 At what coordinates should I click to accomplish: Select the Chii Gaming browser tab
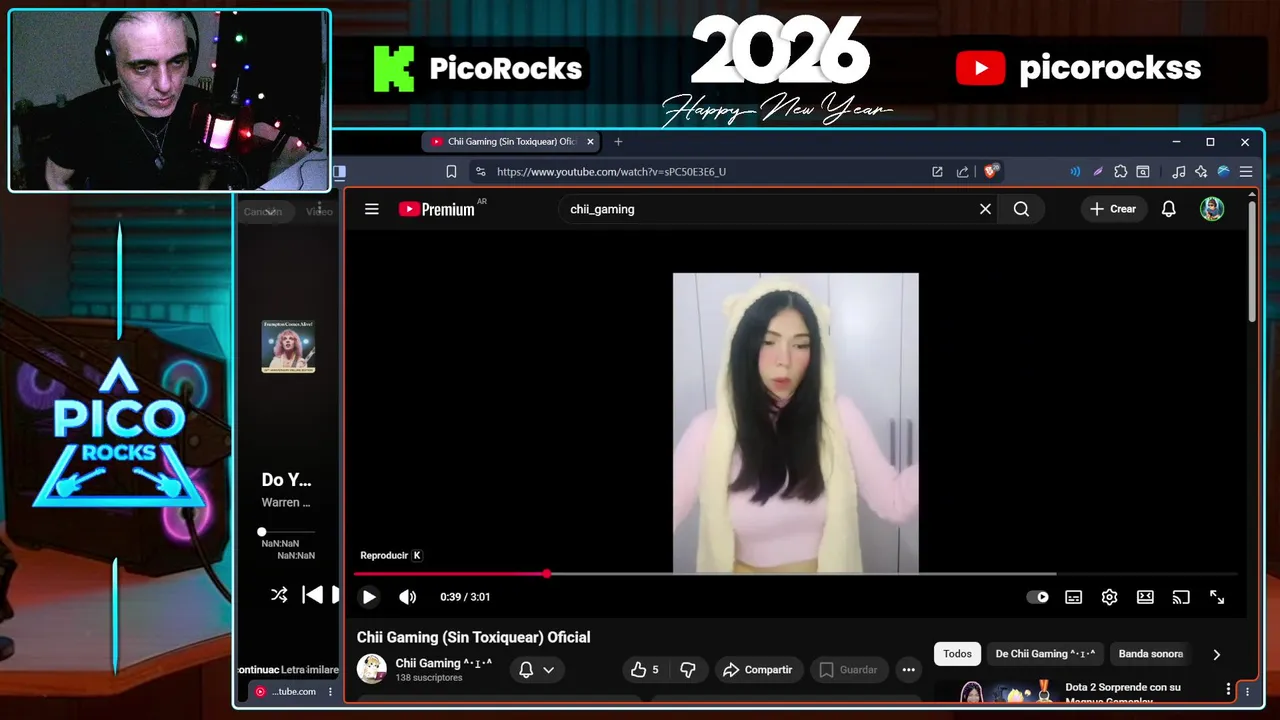(x=510, y=142)
